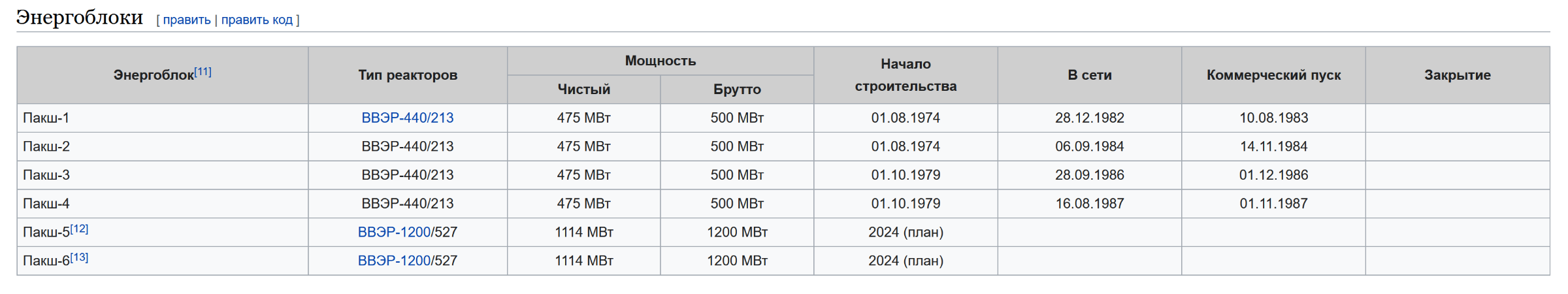Click the "Закрытие" column header
1568x294 pixels.
tap(1457, 75)
